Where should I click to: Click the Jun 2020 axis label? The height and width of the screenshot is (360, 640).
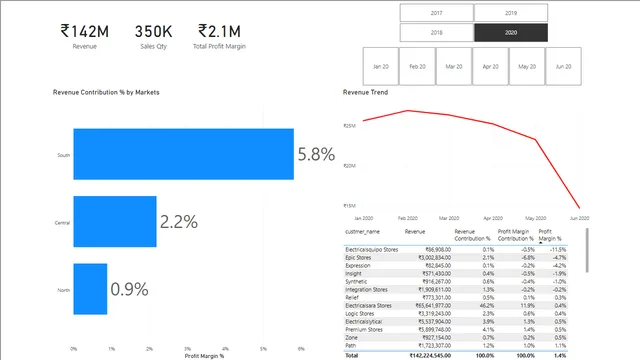[x=579, y=218]
